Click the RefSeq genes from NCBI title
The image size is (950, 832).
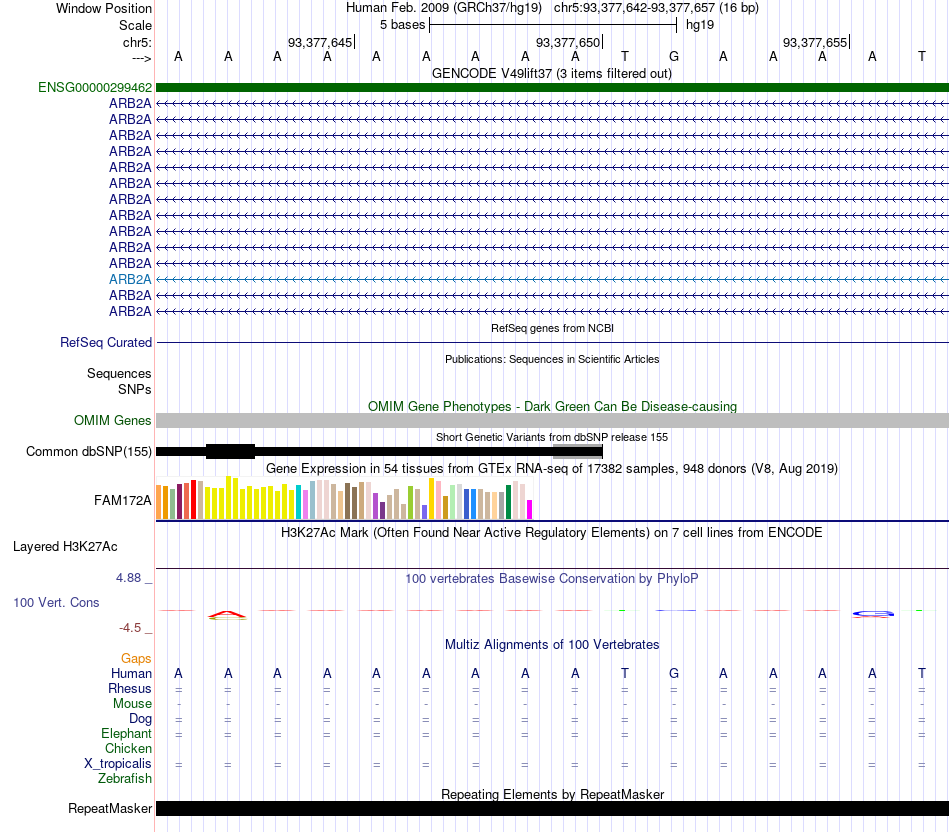pos(552,328)
